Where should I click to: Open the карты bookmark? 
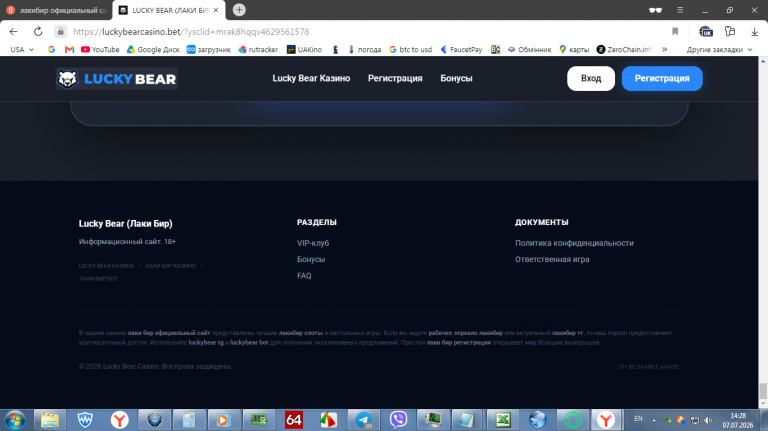click(574, 49)
